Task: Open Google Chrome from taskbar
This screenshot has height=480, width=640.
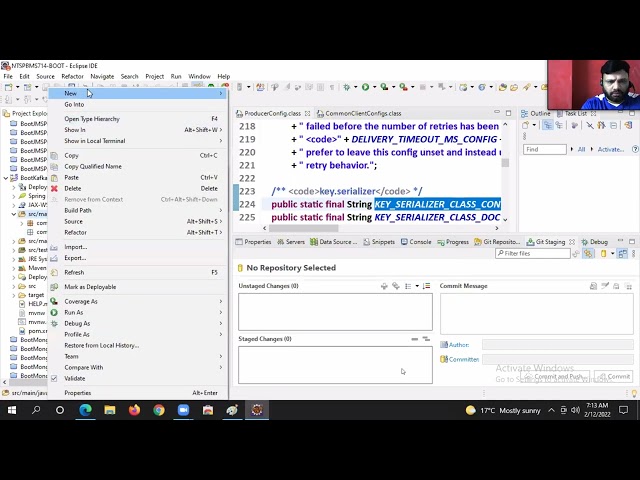Action: pos(159,410)
